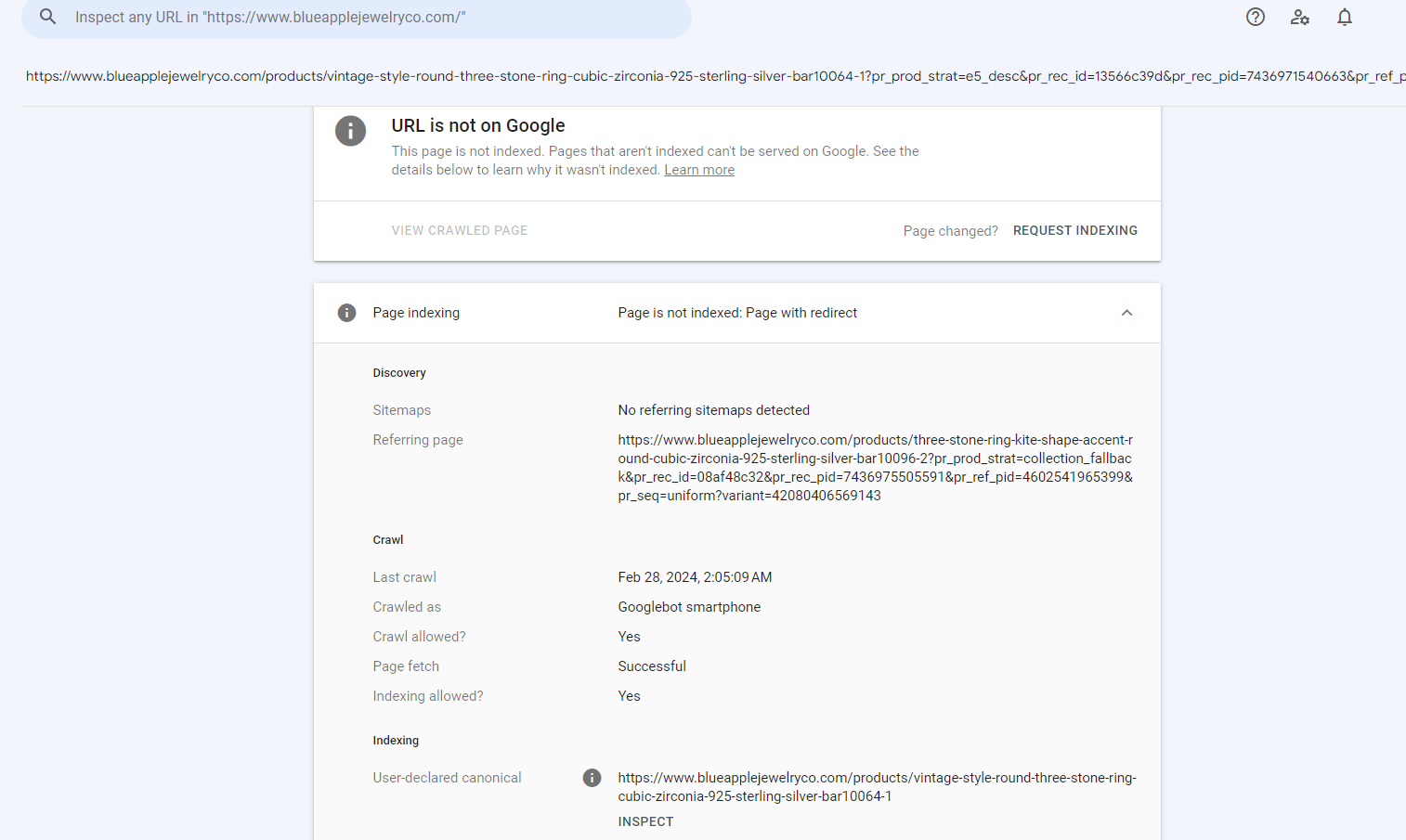Open the notifications bell
The width and height of the screenshot is (1406, 840).
pos(1345,17)
